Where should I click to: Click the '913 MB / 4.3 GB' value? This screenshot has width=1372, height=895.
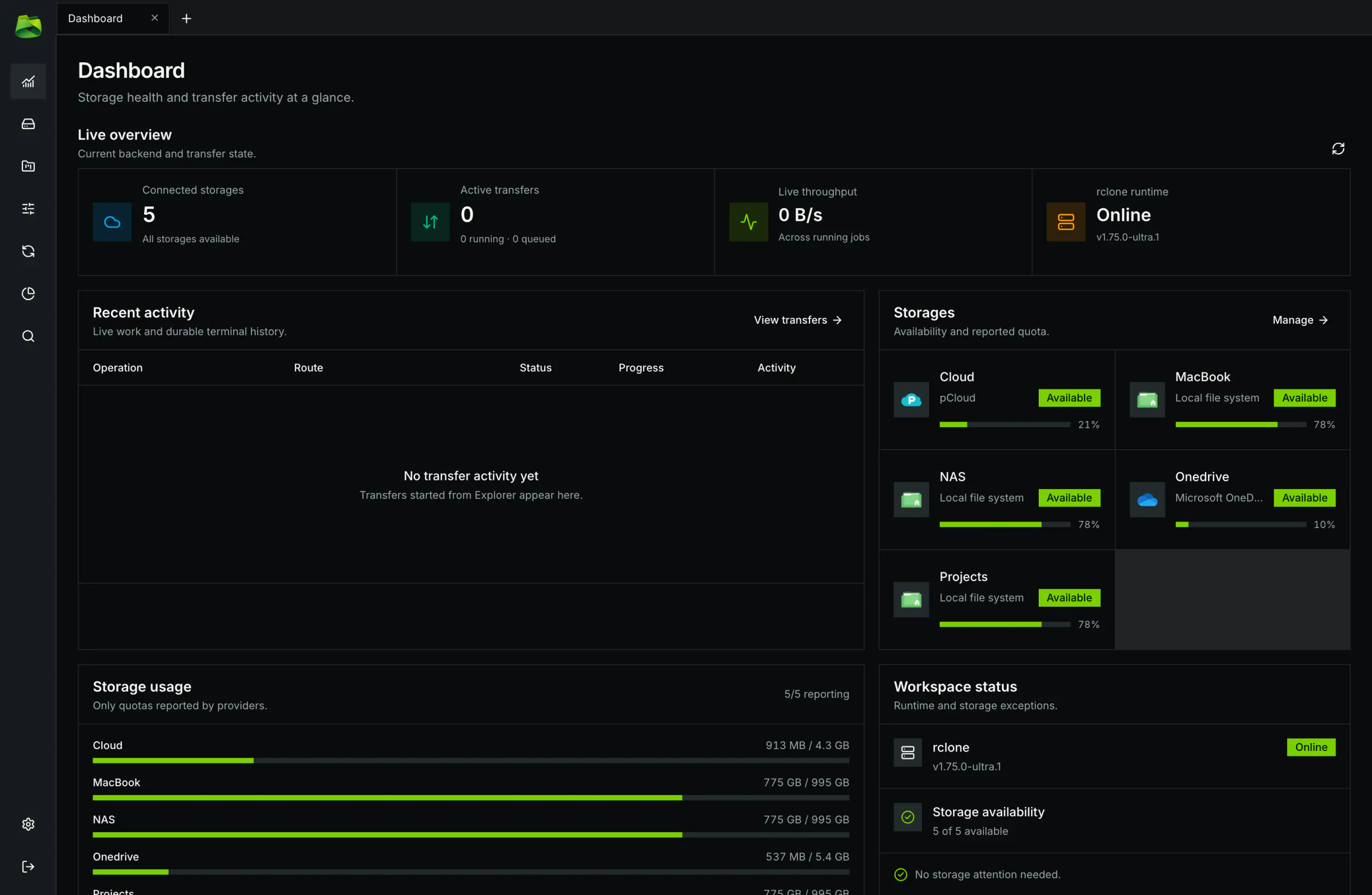[807, 745]
